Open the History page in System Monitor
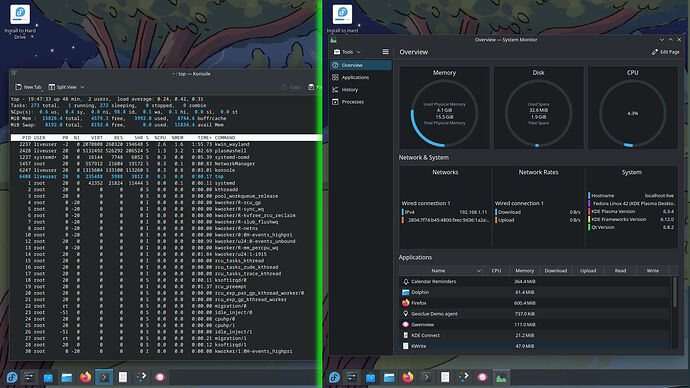Image resolution: width=690 pixels, height=388 pixels. (361, 90)
